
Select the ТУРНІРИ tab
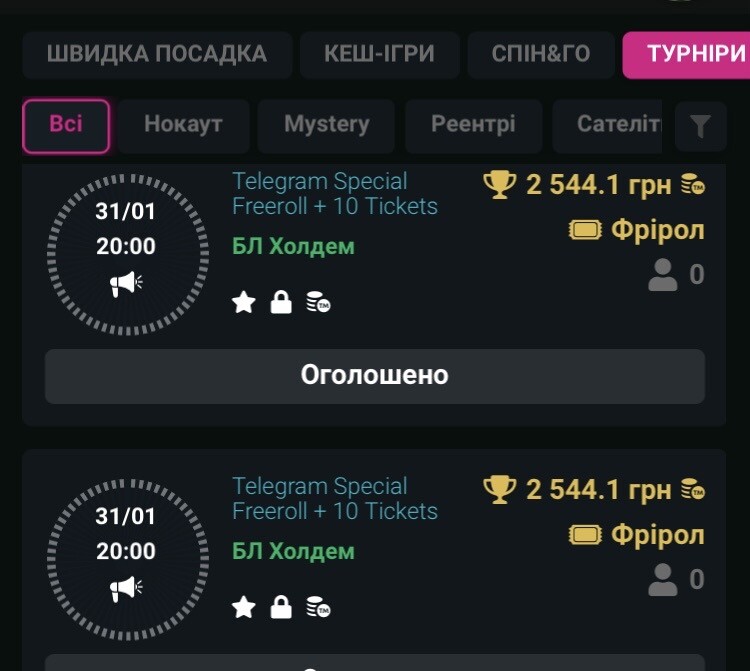[x=690, y=54]
